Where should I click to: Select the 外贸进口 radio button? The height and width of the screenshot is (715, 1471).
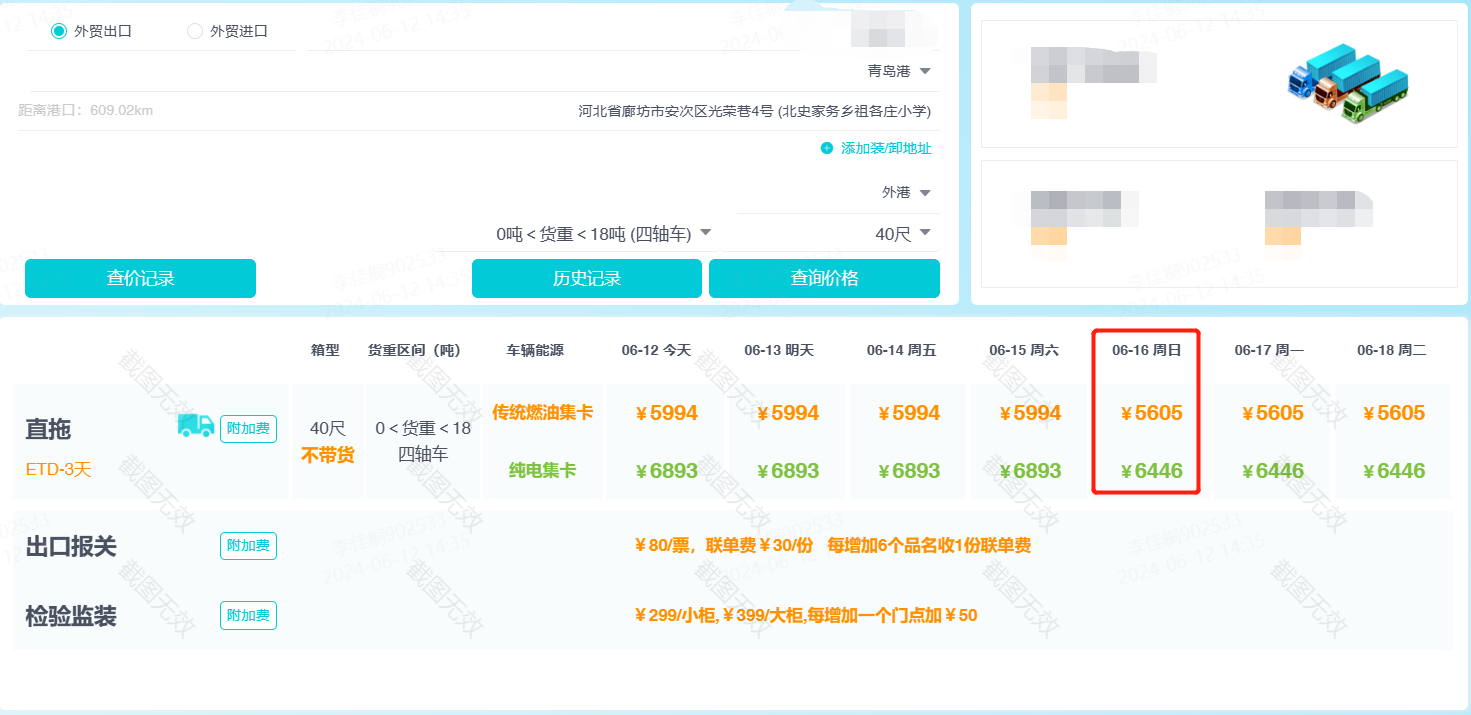pos(195,31)
